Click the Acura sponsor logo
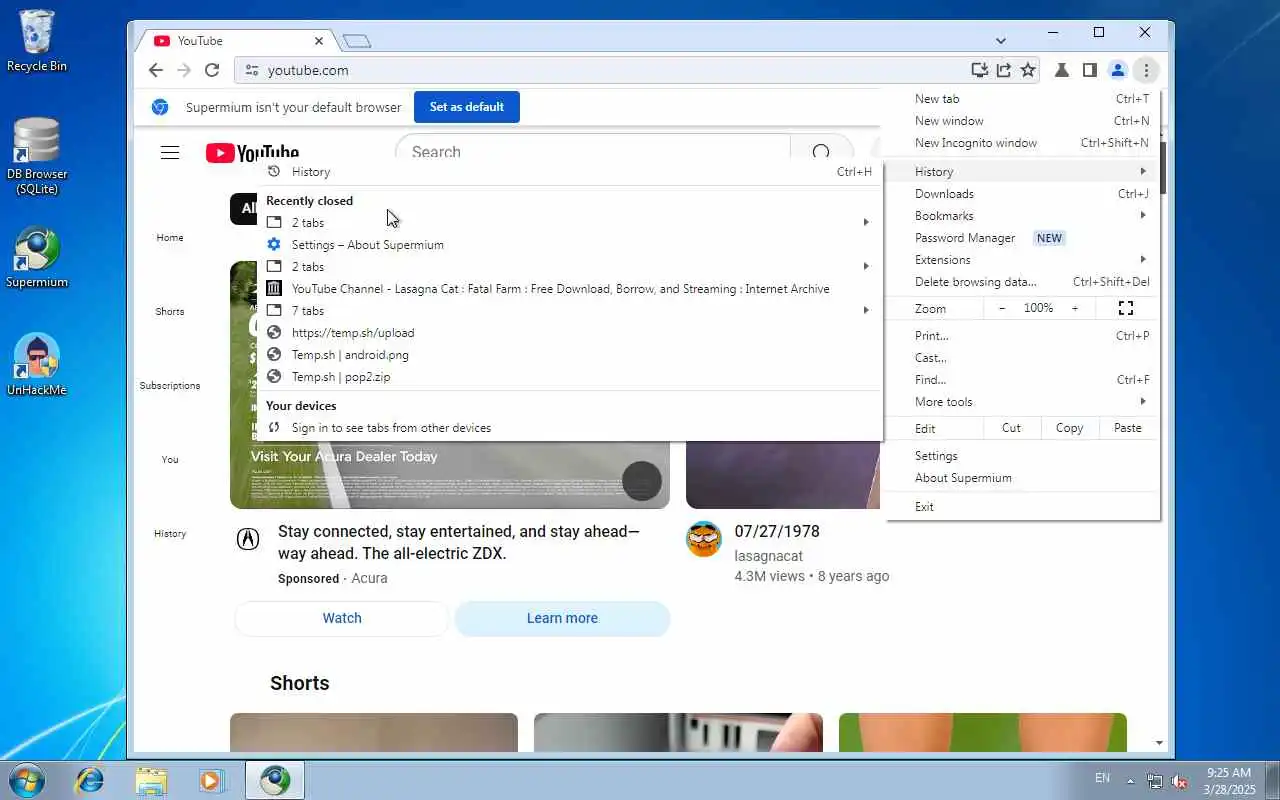This screenshot has width=1280, height=800. (x=248, y=539)
